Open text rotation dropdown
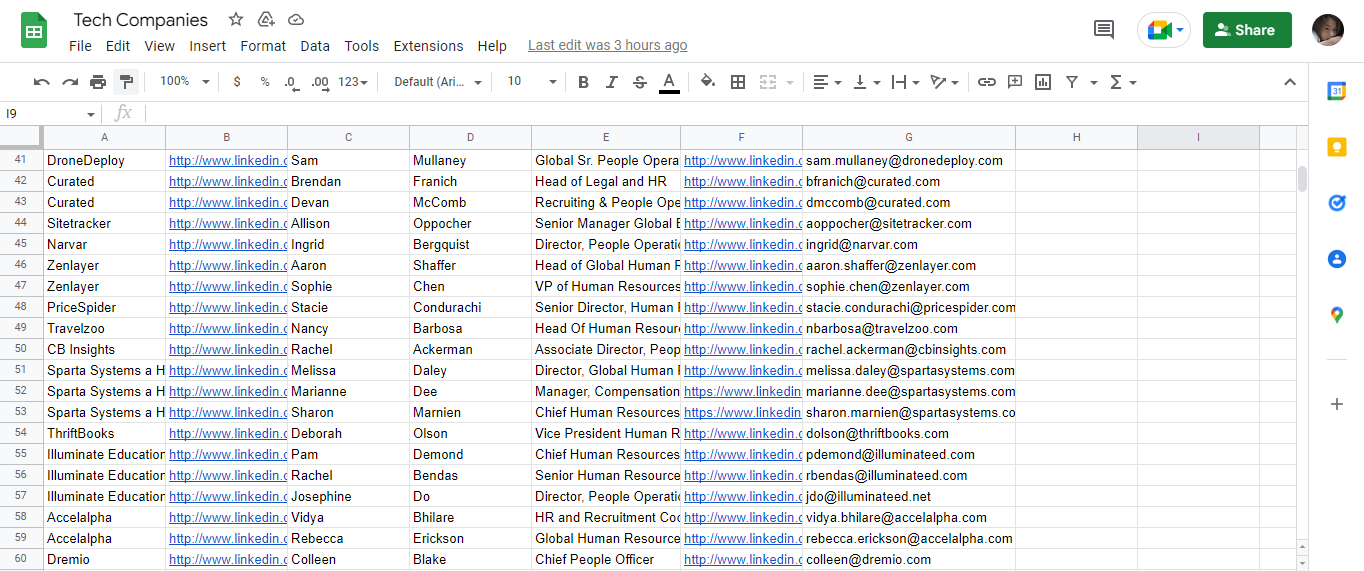 944,82
